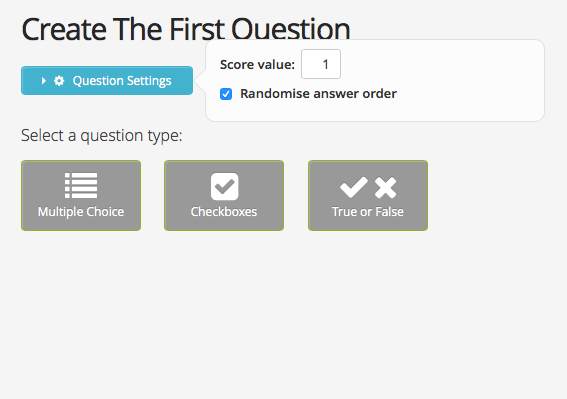Image resolution: width=567 pixels, height=399 pixels.
Task: Choose the Multiple Choice question type
Action: tap(81, 195)
